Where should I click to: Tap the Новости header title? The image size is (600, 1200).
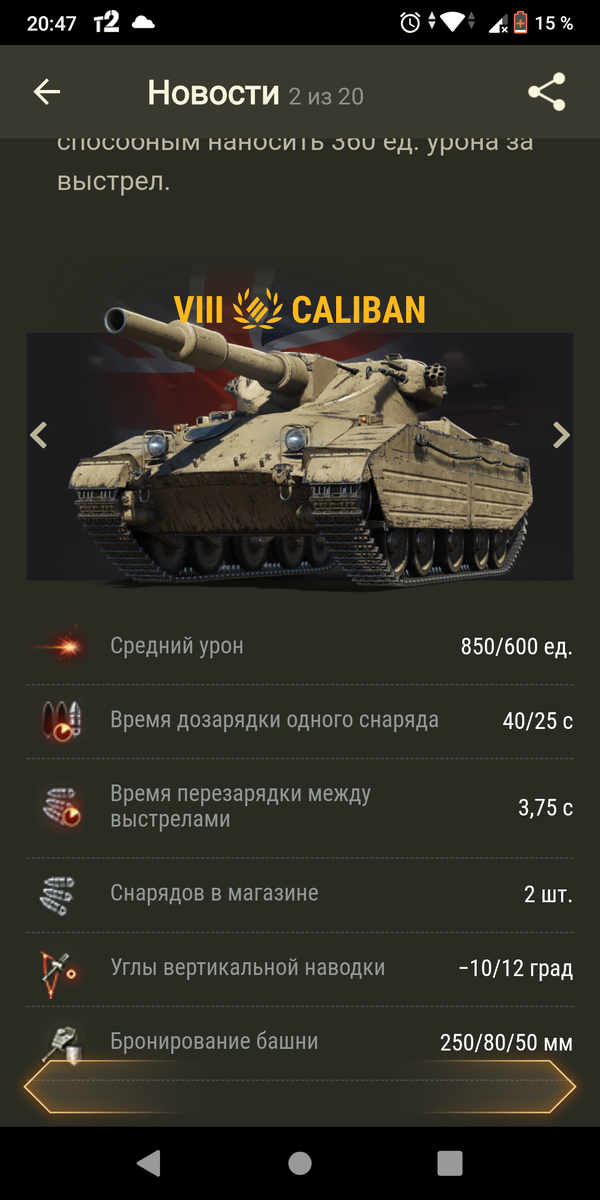pyautogui.click(x=213, y=93)
